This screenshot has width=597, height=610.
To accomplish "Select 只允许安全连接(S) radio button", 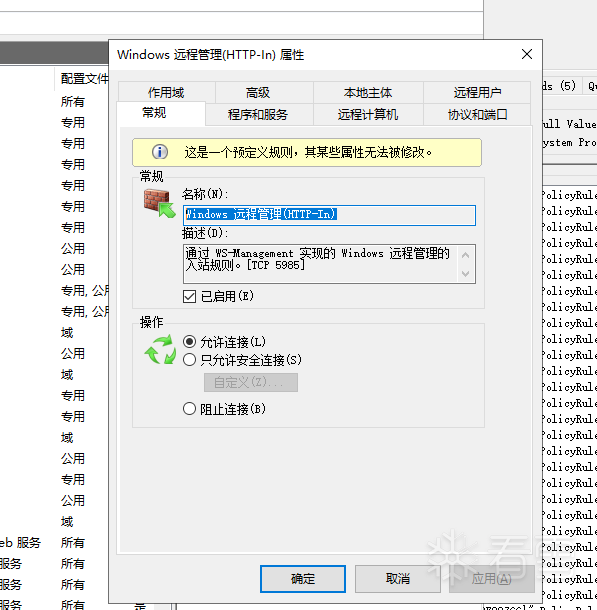I will [189, 359].
